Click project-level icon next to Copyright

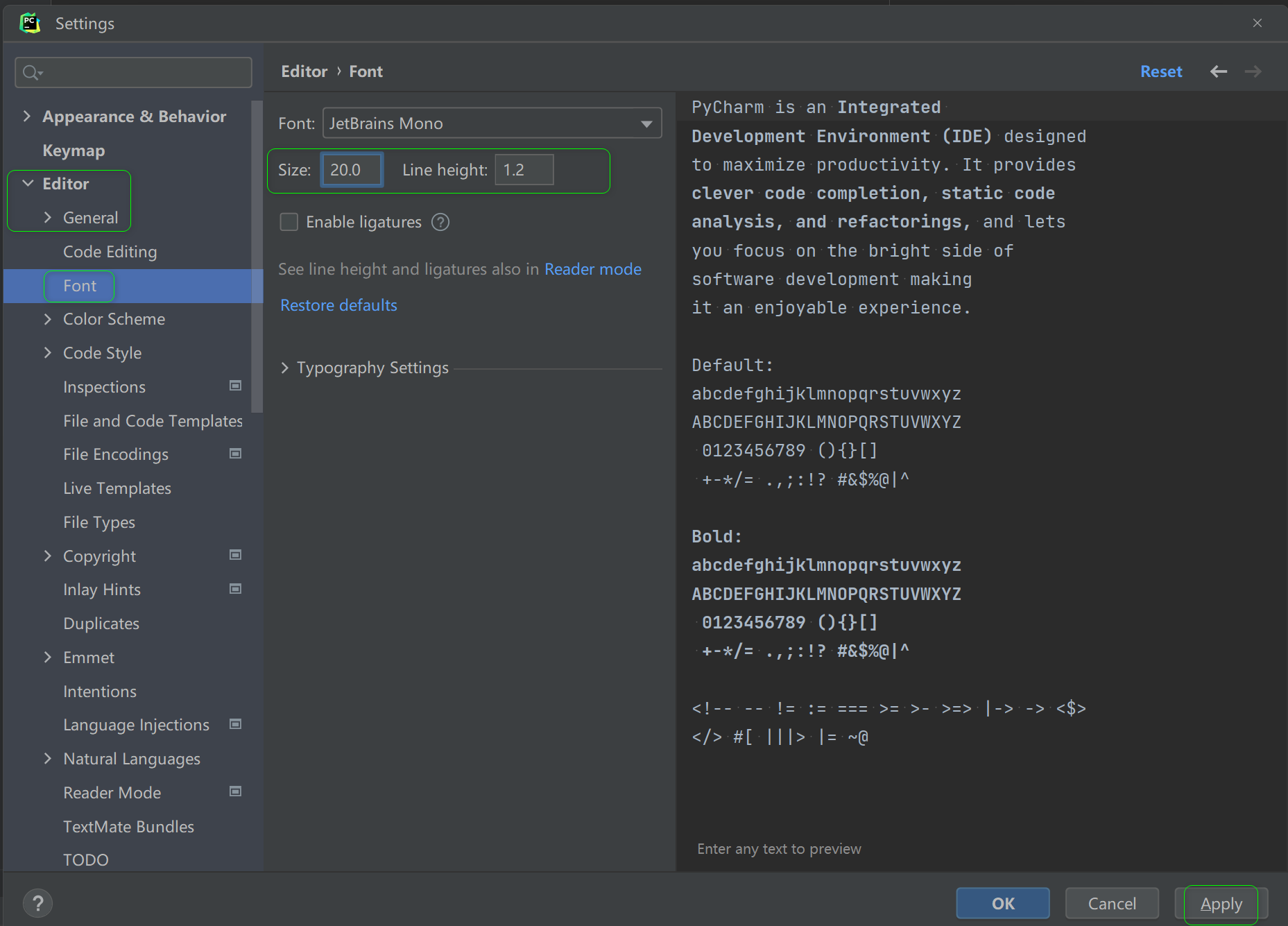point(236,555)
